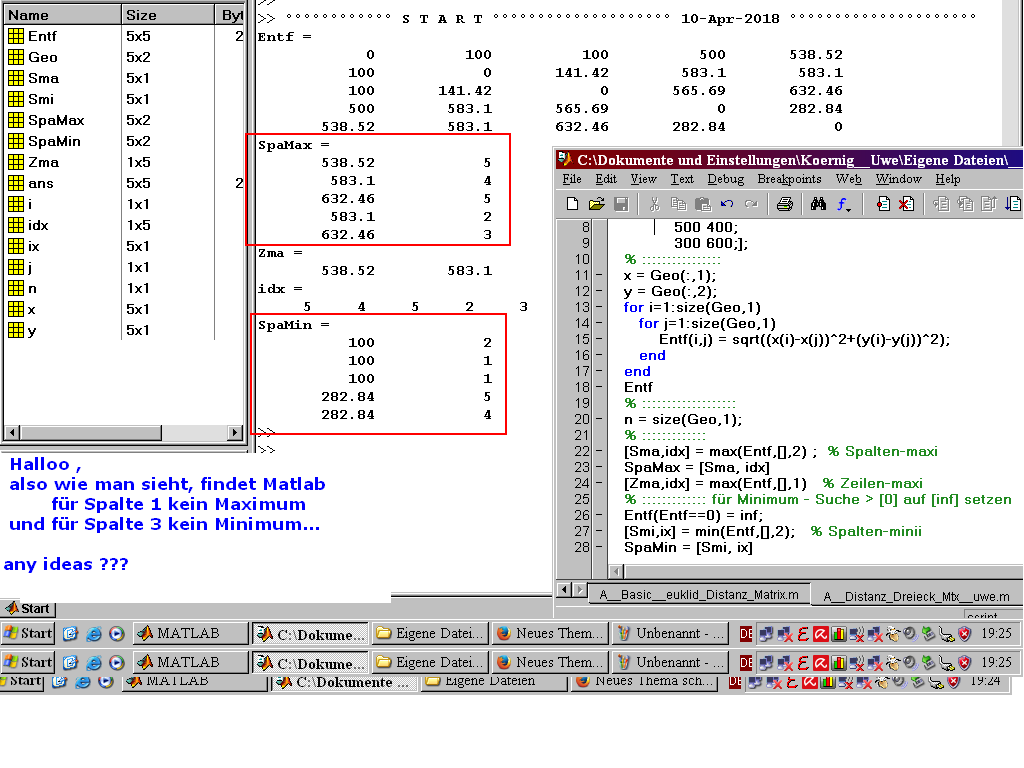Select the Entf variable in workspace list
Viewport: 1024px width, 768px height.
click(42, 36)
